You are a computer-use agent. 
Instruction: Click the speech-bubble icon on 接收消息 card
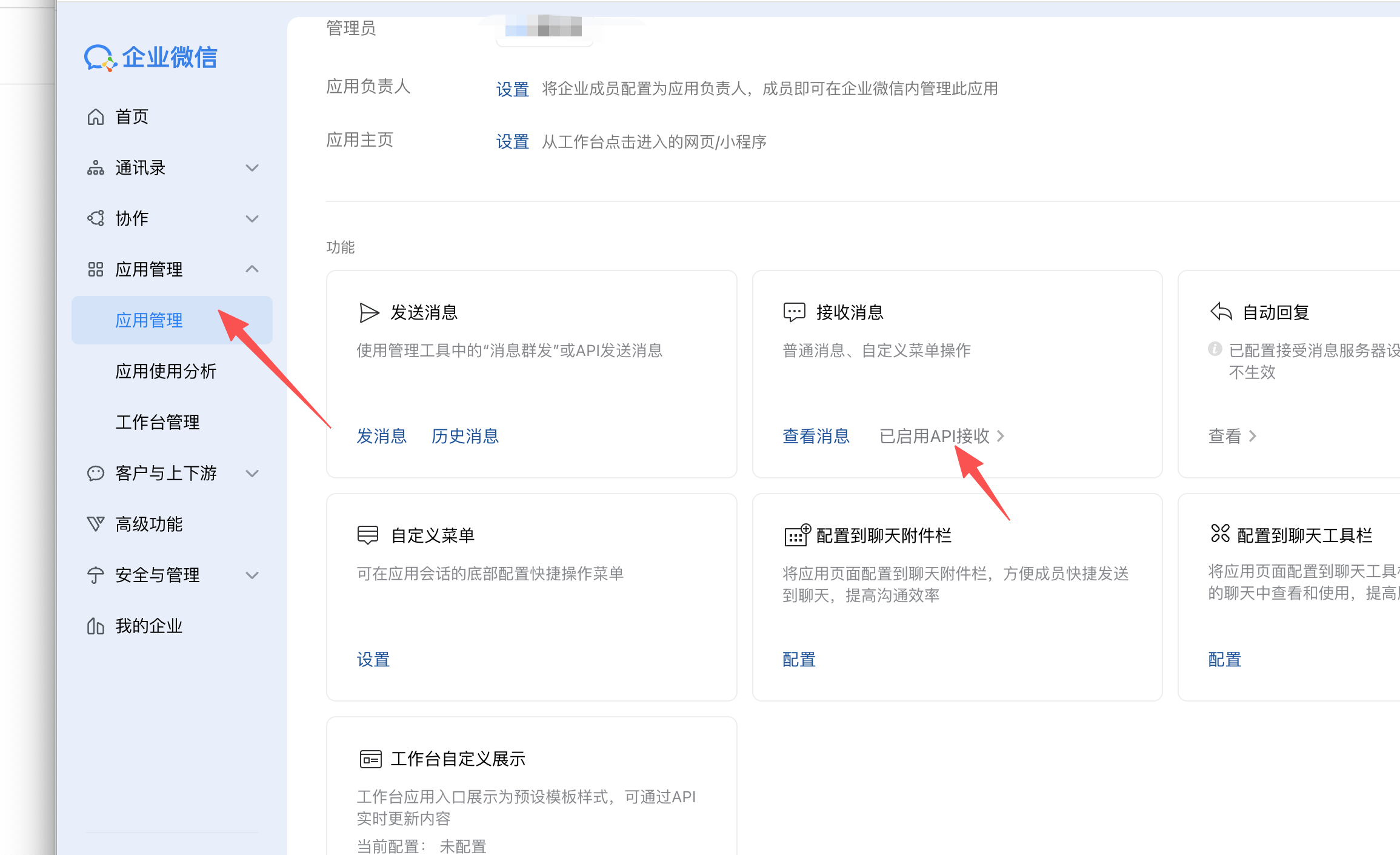coord(795,312)
